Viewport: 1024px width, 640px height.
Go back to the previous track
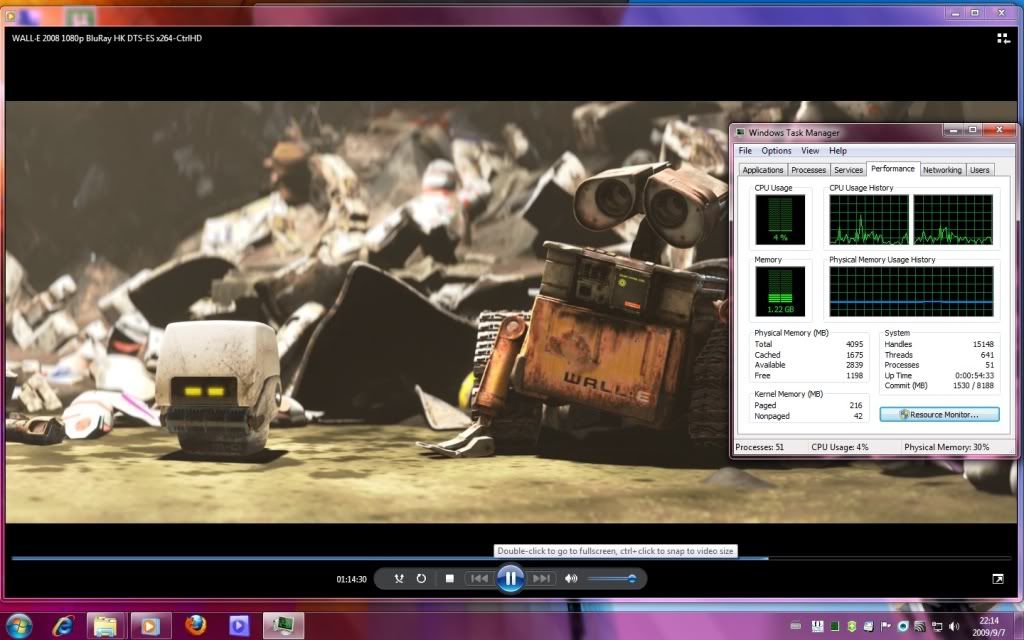[x=479, y=578]
